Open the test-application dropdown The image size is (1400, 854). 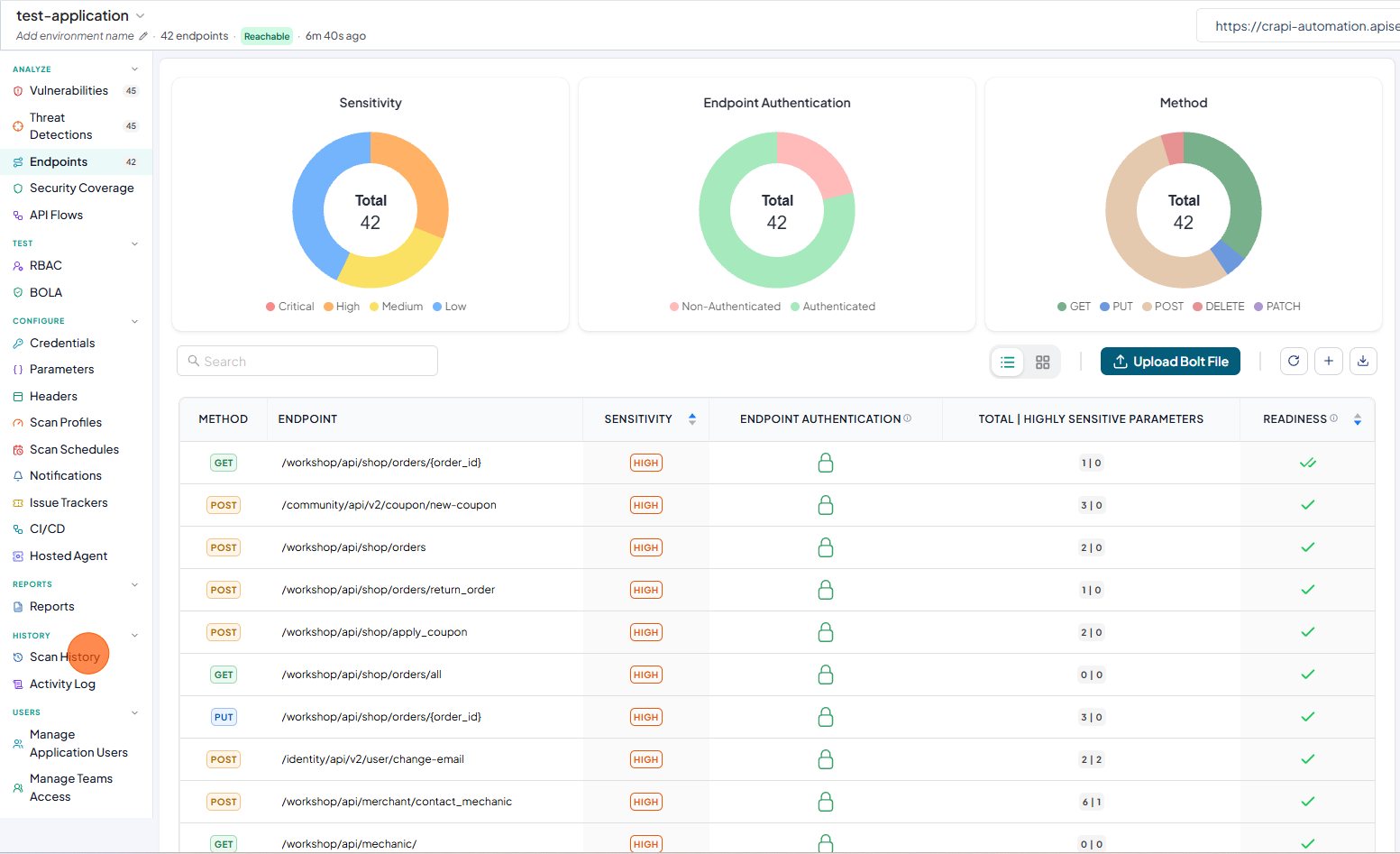click(140, 16)
